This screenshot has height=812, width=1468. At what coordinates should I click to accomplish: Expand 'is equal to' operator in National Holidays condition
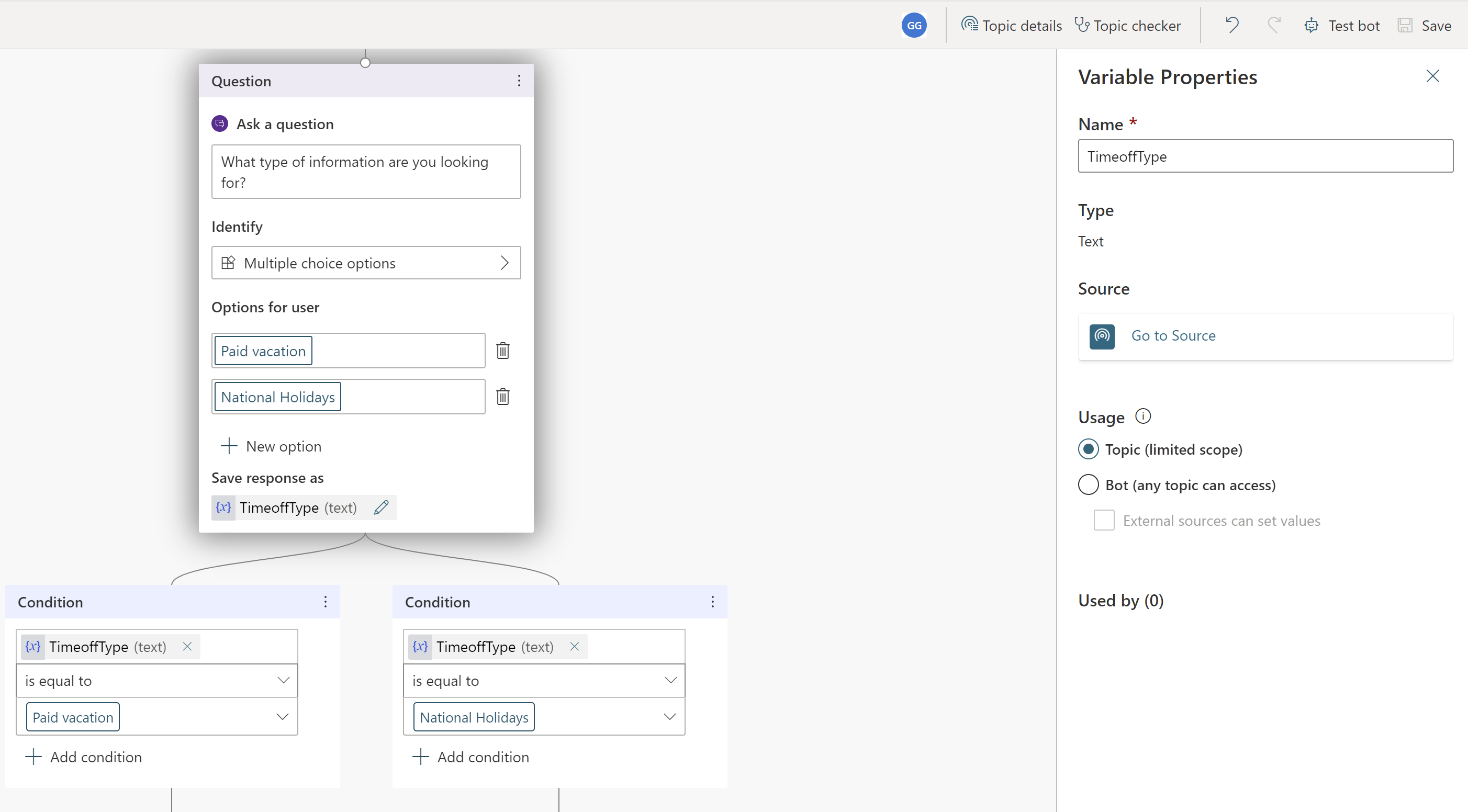coord(544,681)
